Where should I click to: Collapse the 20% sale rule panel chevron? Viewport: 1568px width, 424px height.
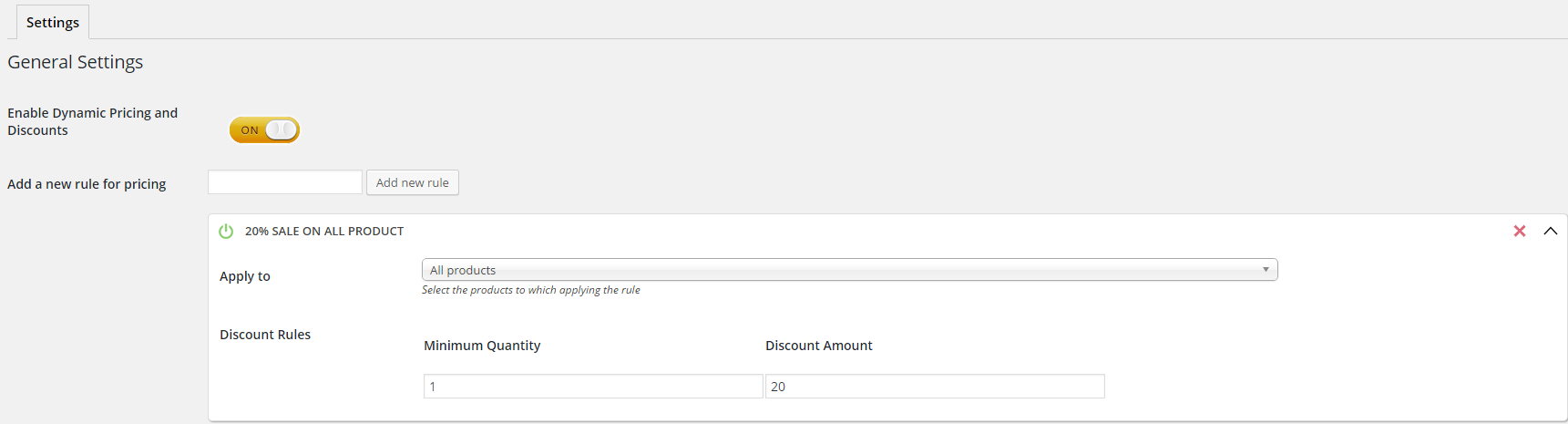(x=1551, y=232)
